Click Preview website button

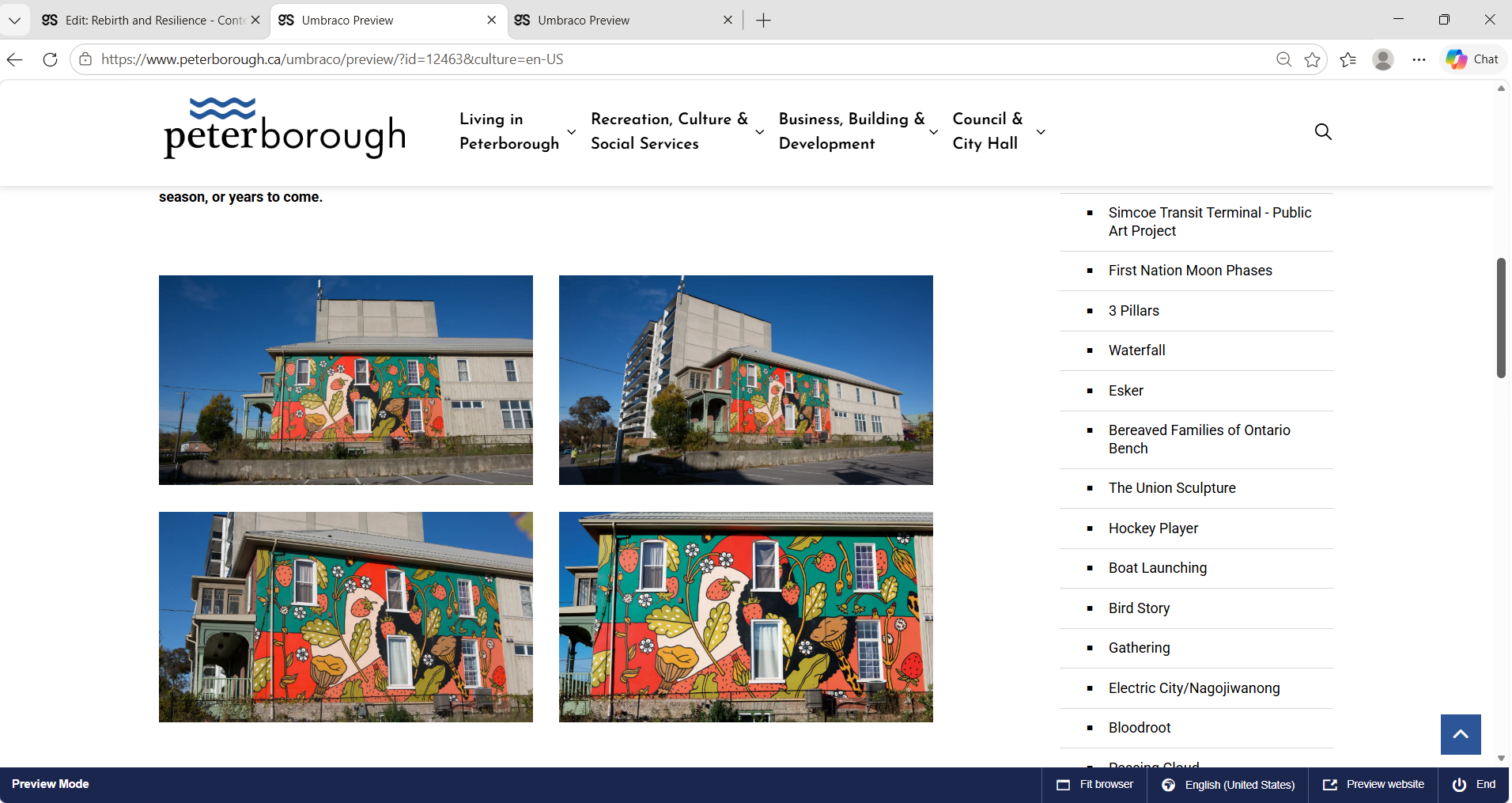click(x=1374, y=785)
